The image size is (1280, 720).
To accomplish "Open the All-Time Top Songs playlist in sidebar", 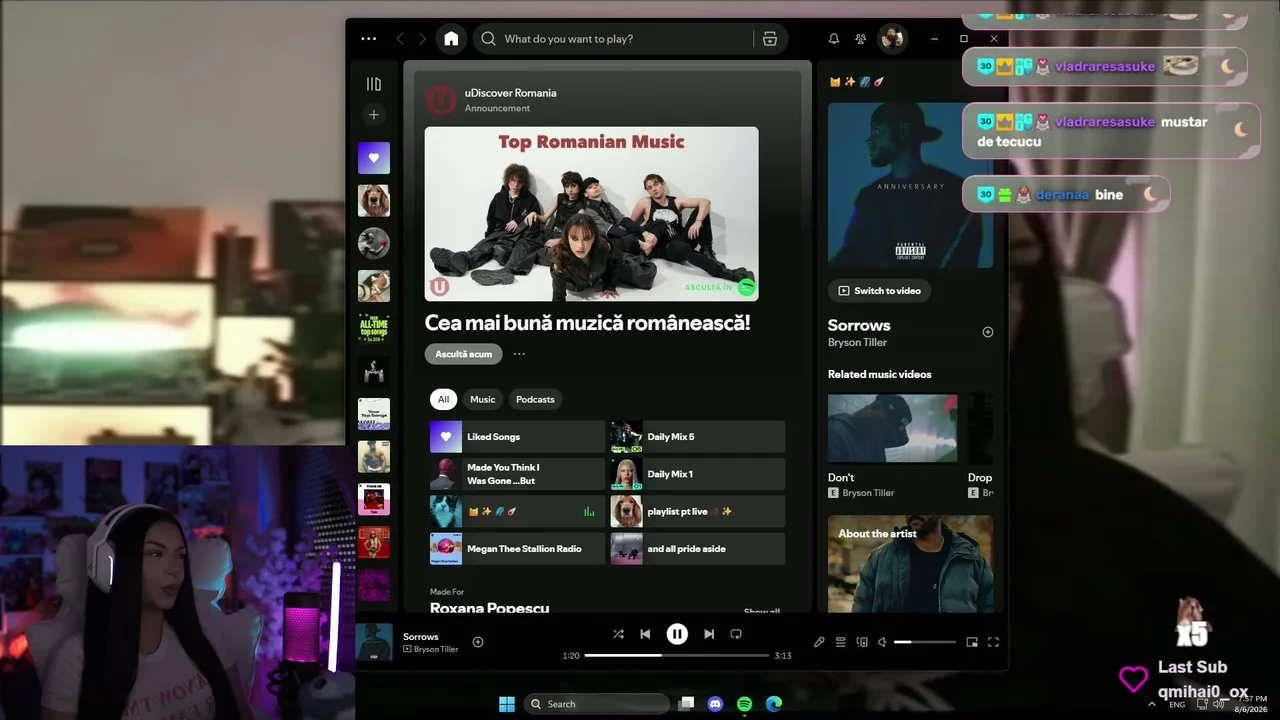I will point(374,328).
